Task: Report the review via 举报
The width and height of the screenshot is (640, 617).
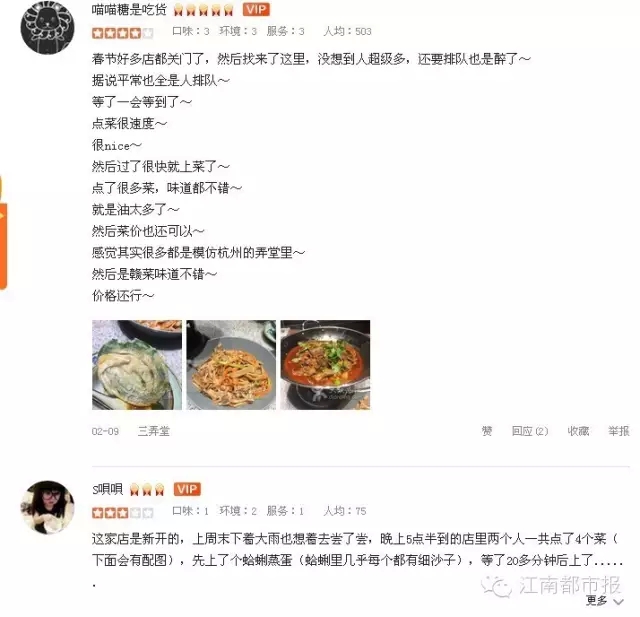Action: click(x=619, y=431)
